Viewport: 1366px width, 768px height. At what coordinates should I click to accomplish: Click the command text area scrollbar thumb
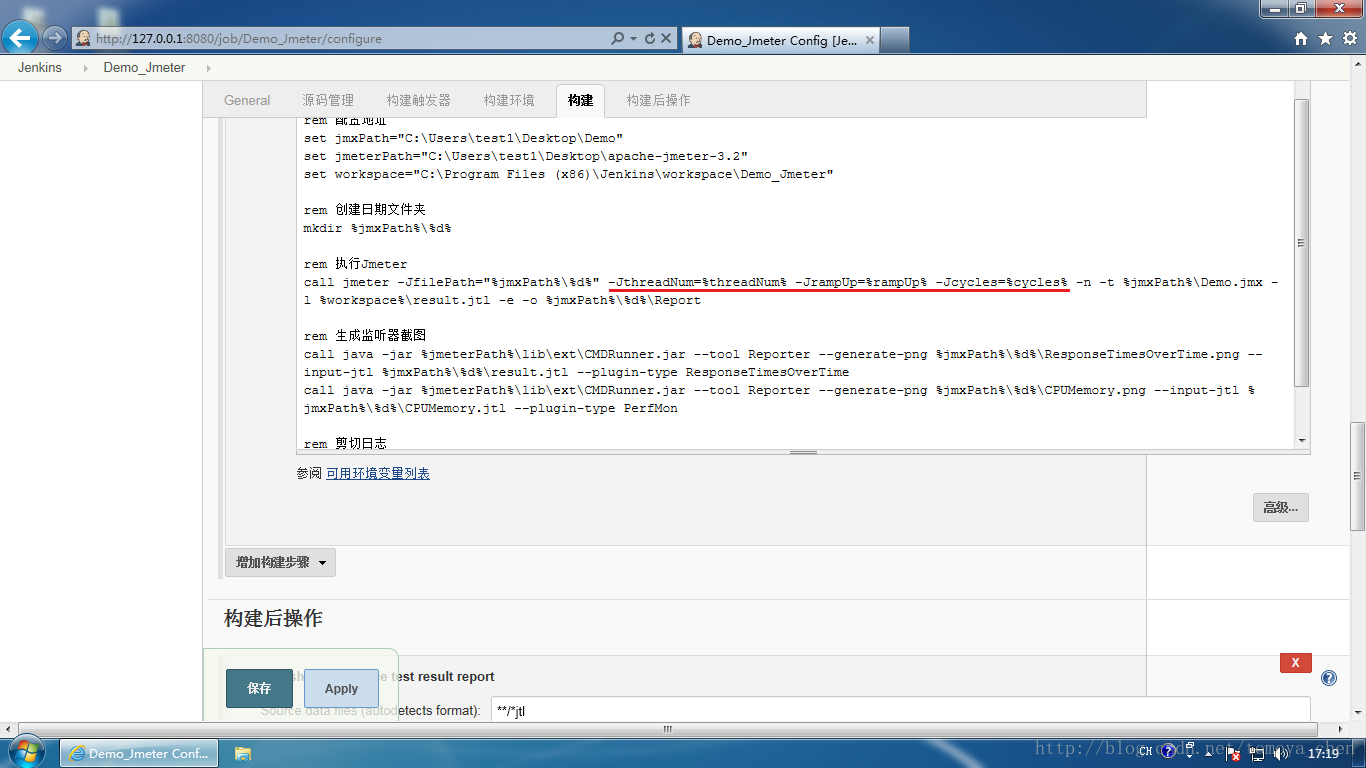click(x=1302, y=243)
